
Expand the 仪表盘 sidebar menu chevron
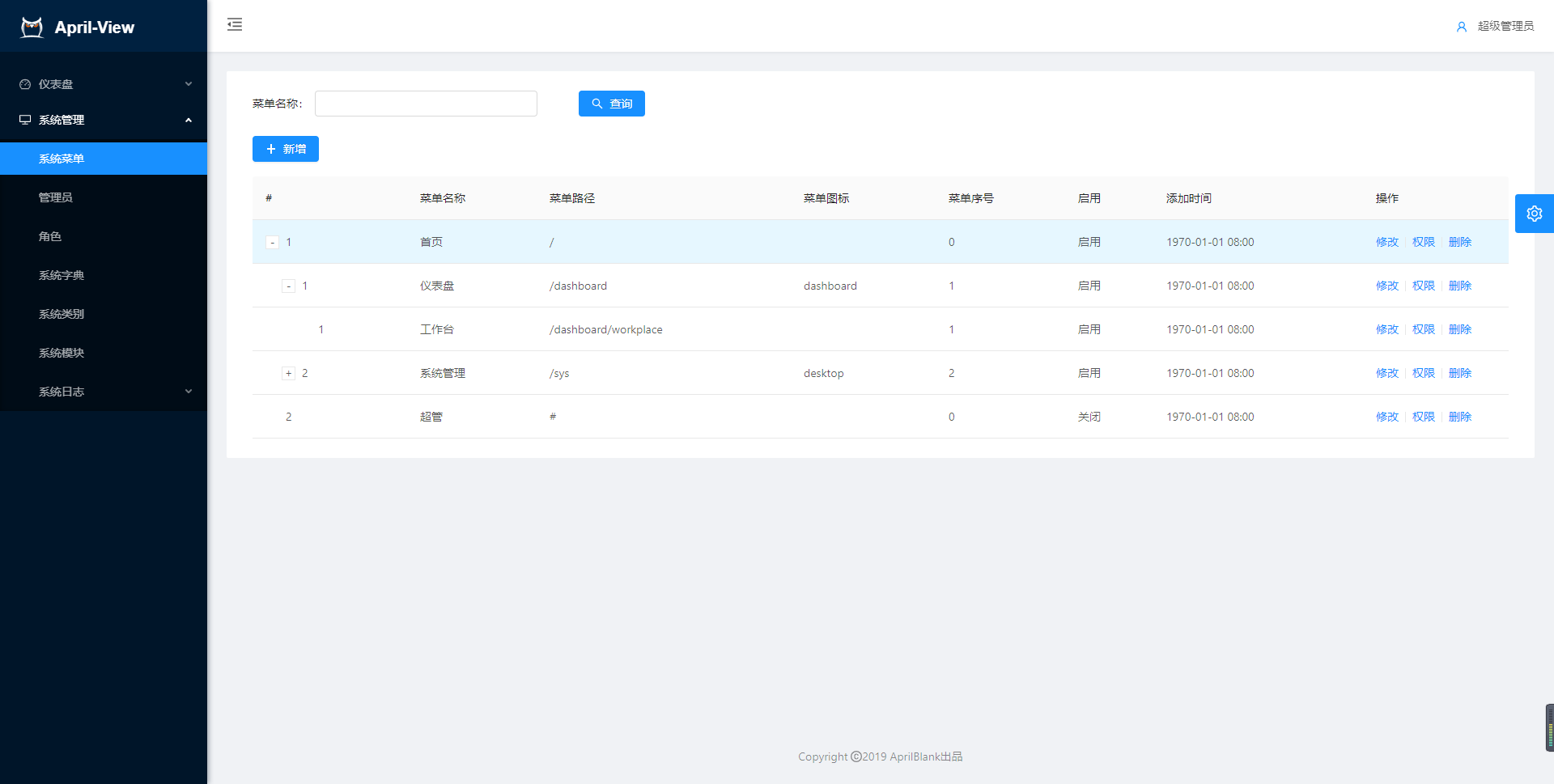point(189,84)
